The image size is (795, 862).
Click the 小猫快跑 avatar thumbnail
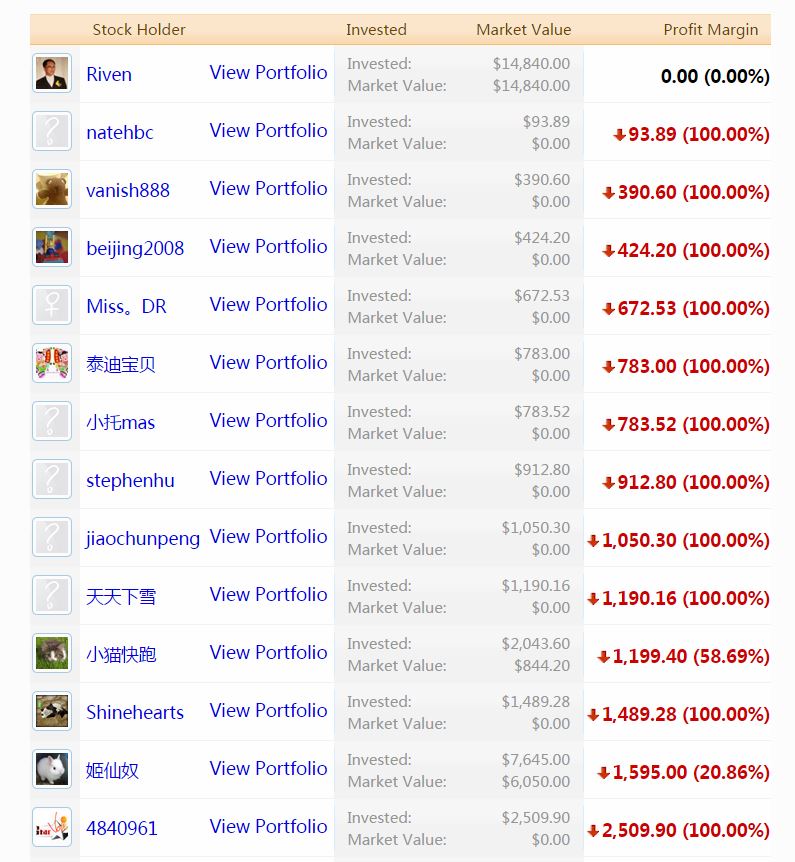pyautogui.click(x=52, y=654)
